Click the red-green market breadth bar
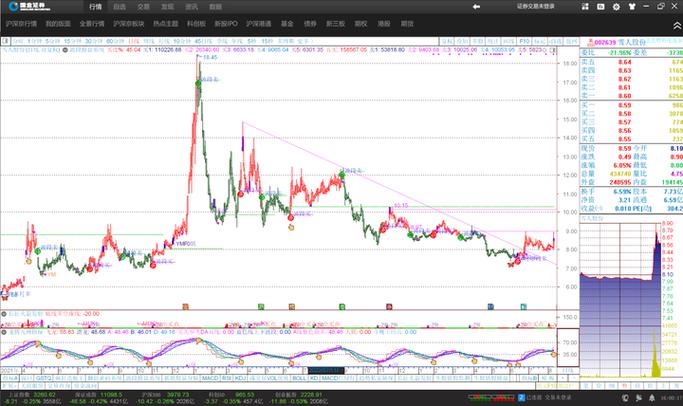The width and height of the screenshot is (683, 406). click(492, 397)
